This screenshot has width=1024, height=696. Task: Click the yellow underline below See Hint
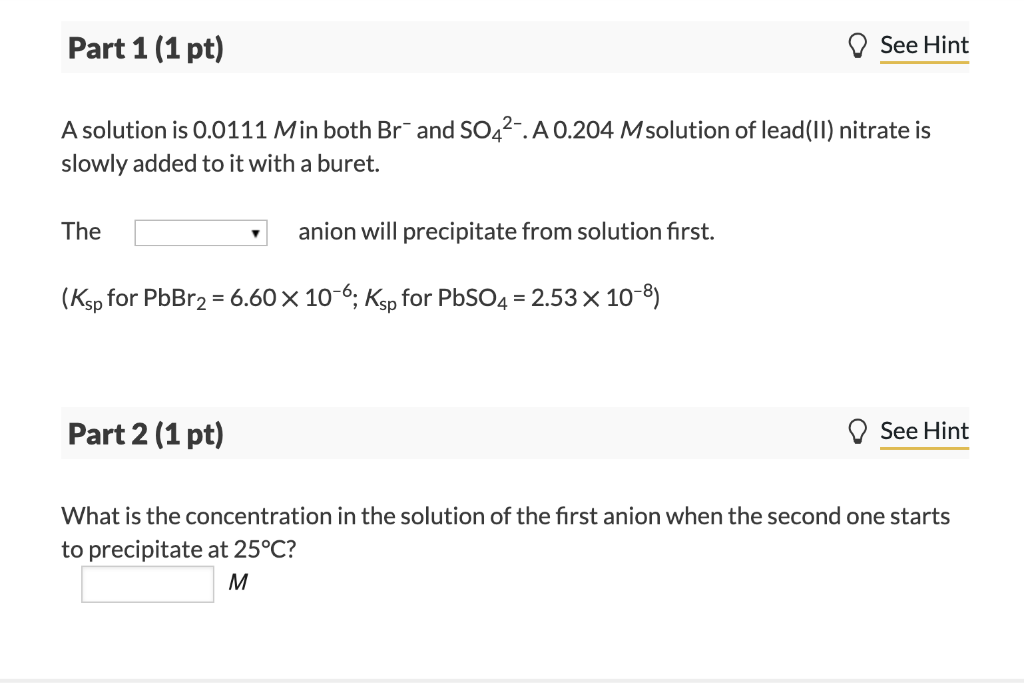pyautogui.click(x=923, y=61)
